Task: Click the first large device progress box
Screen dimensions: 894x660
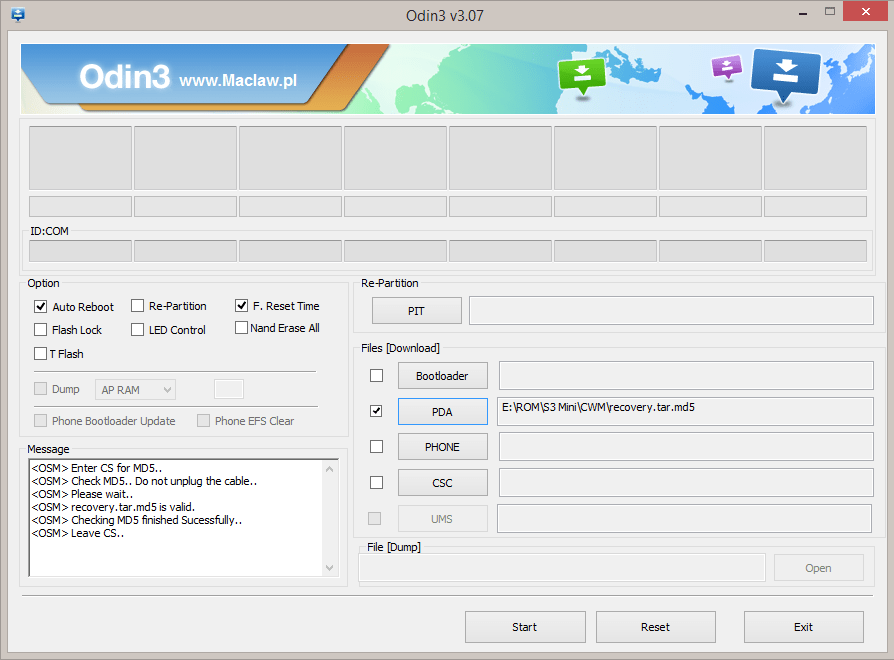Action: (80, 158)
